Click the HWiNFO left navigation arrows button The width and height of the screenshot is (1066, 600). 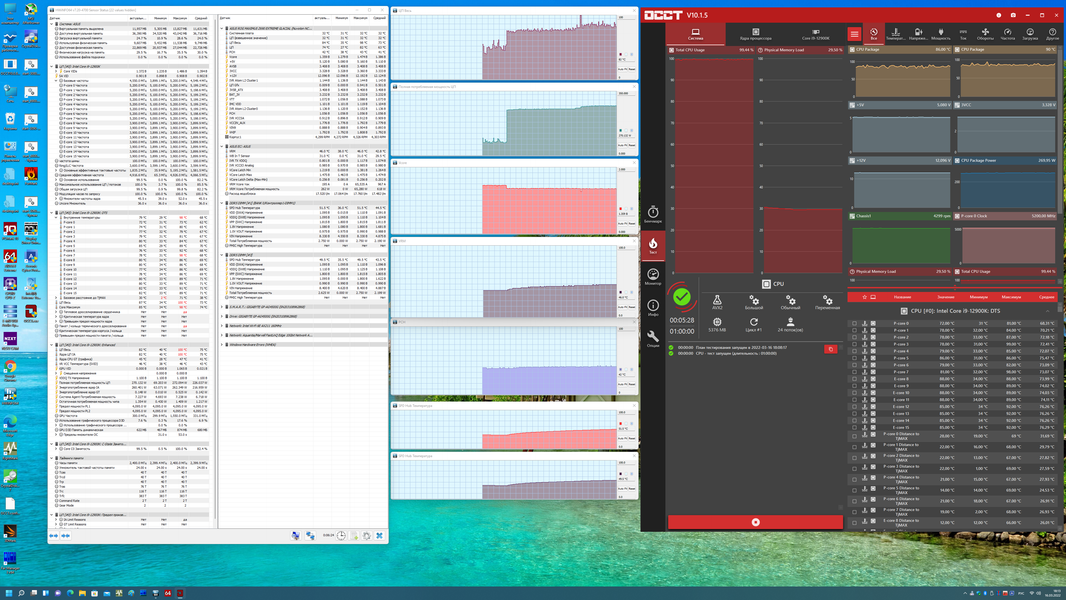[x=54, y=535]
